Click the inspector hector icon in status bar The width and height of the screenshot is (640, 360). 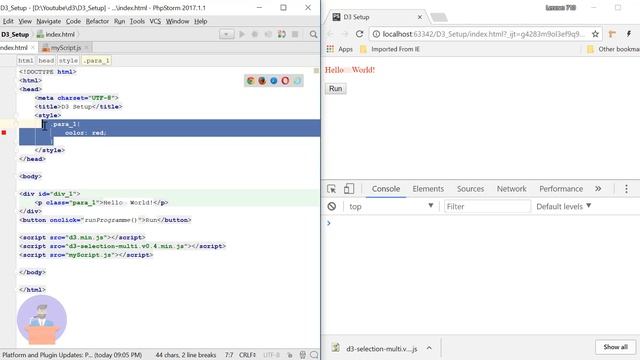(x=302, y=355)
